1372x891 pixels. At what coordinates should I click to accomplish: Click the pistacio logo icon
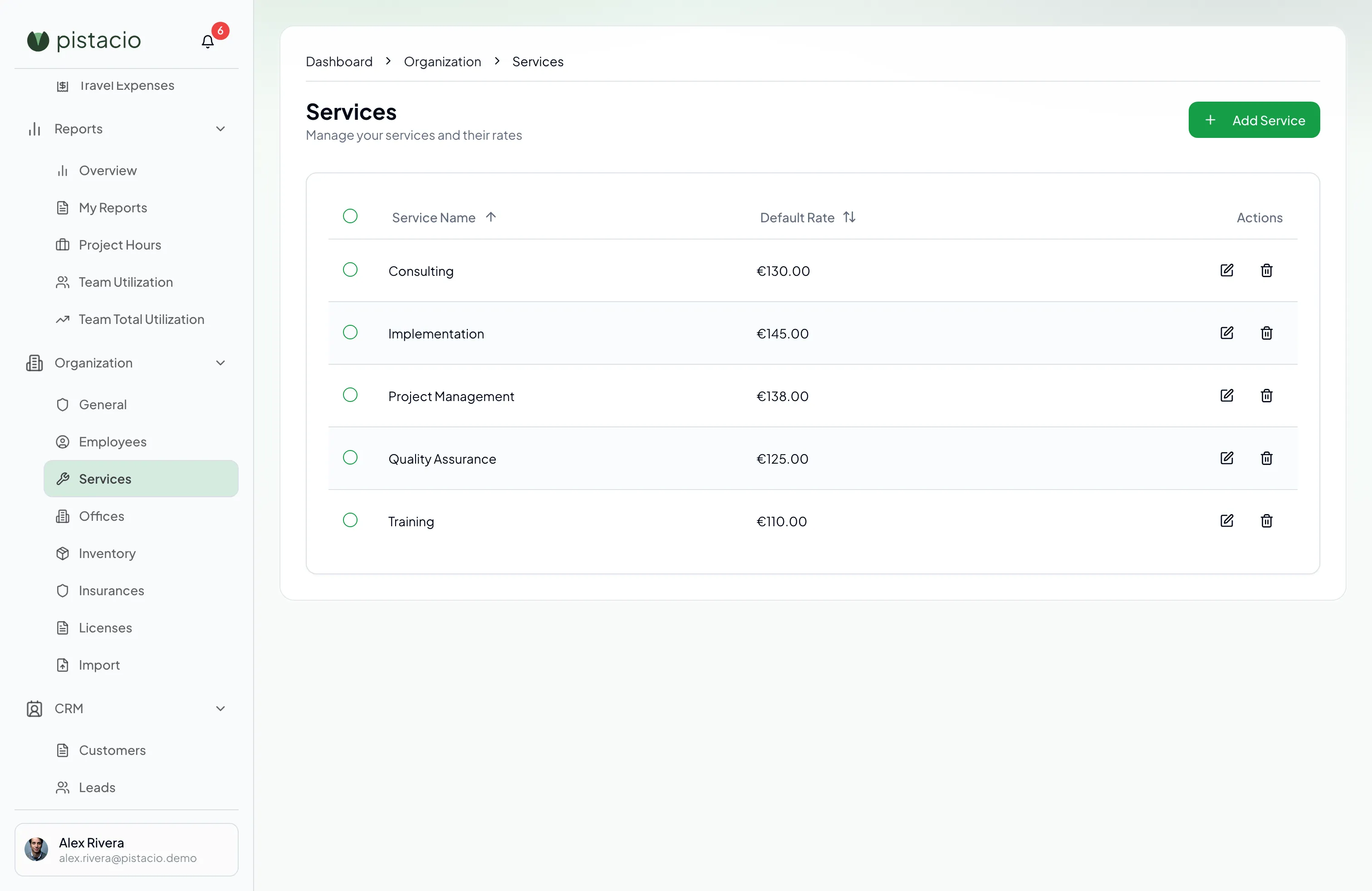coord(38,41)
